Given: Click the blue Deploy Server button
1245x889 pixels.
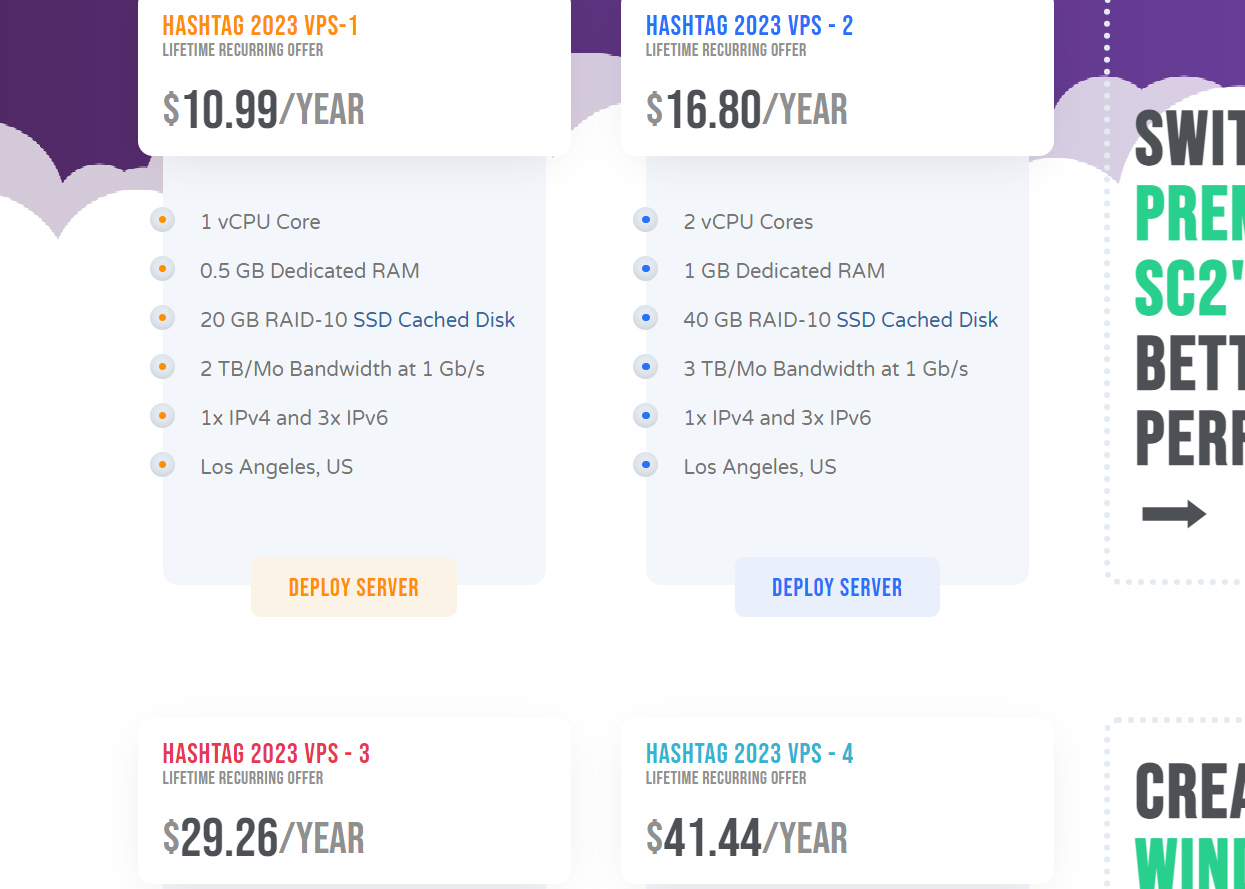Looking at the screenshot, I should pos(837,587).
